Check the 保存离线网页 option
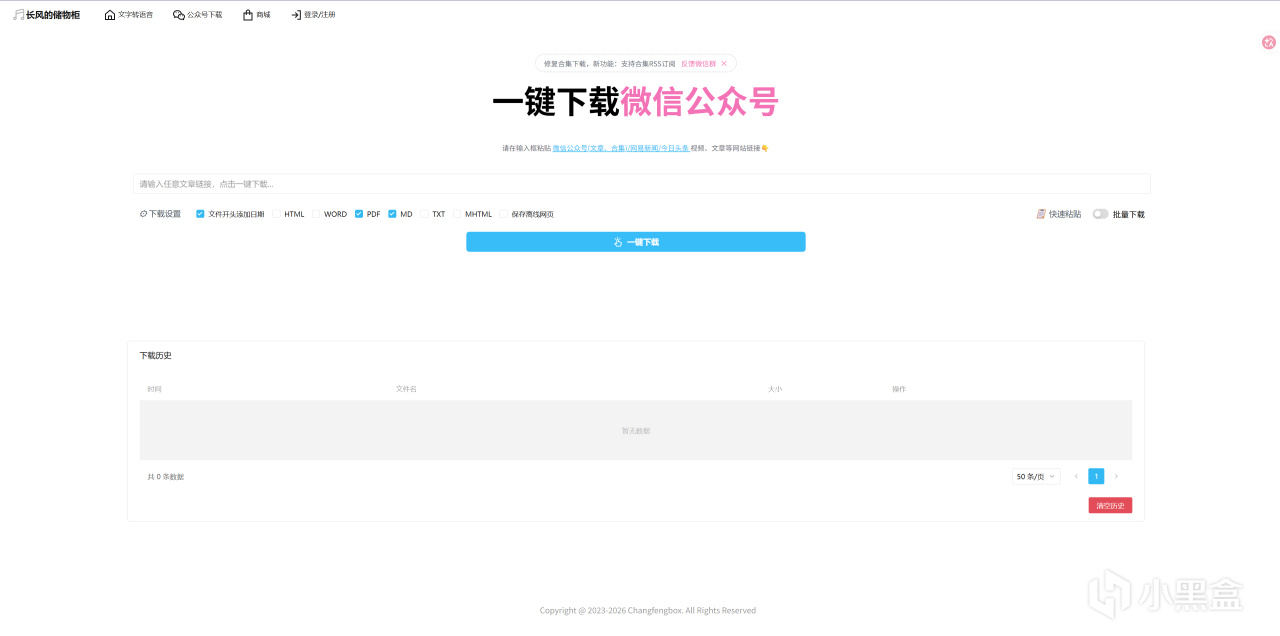 tap(504, 214)
